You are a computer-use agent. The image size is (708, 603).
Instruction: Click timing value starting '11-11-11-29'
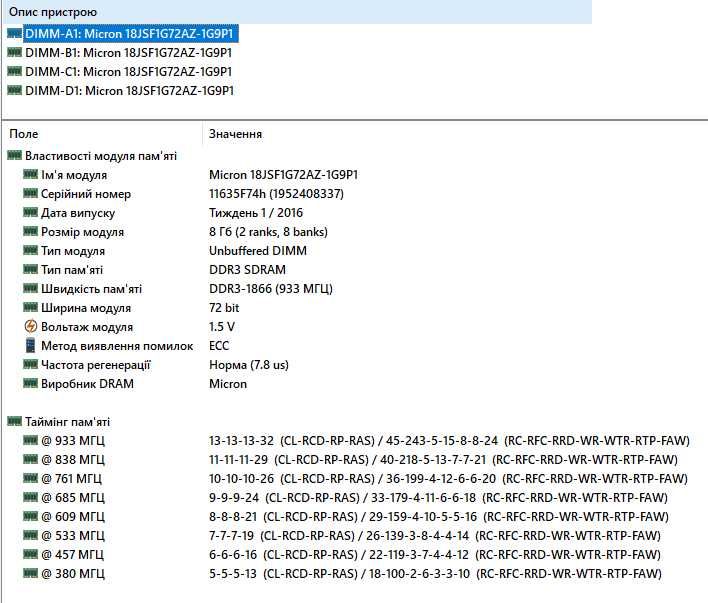click(443, 459)
